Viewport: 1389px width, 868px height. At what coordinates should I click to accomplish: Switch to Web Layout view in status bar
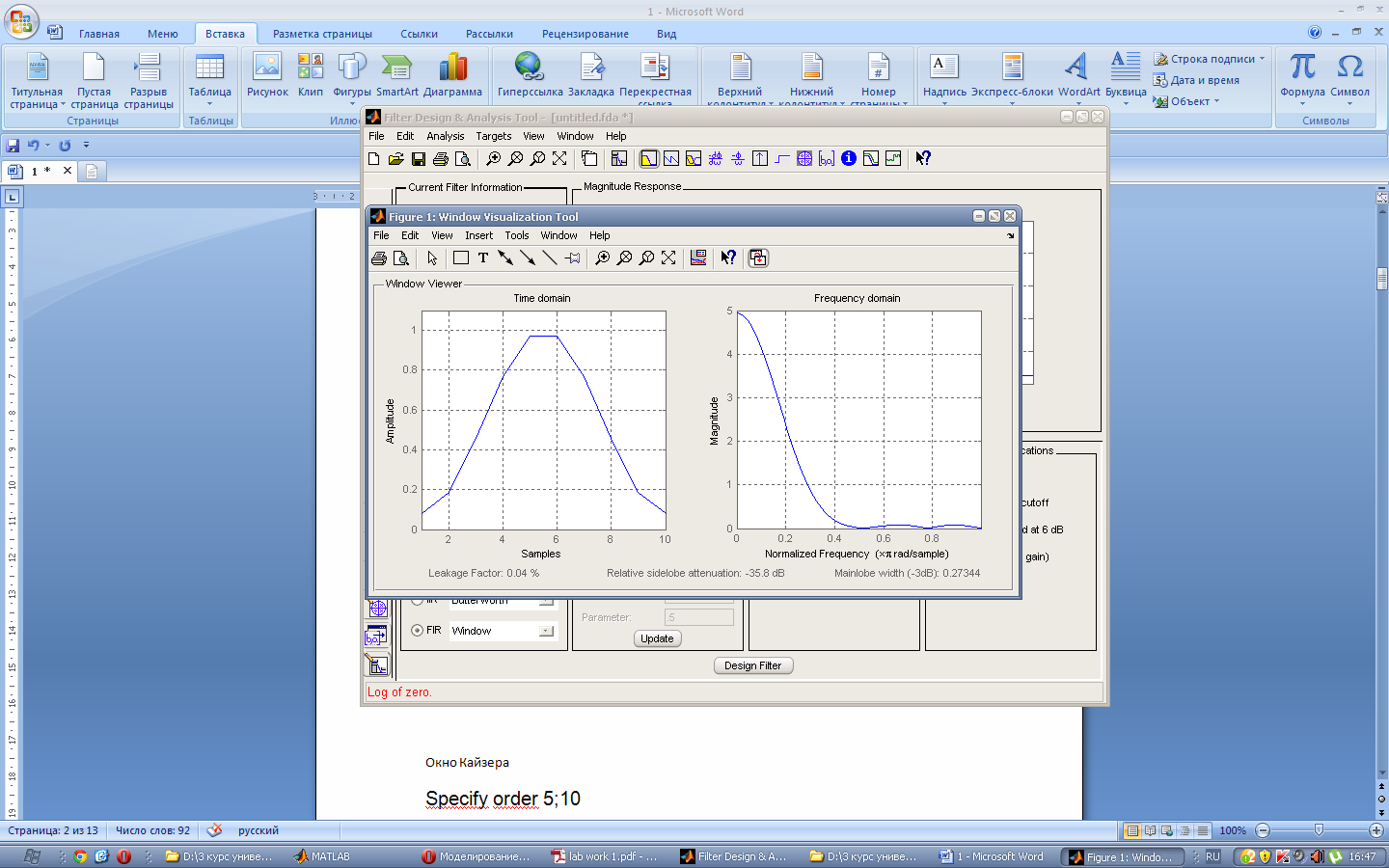(1167, 830)
